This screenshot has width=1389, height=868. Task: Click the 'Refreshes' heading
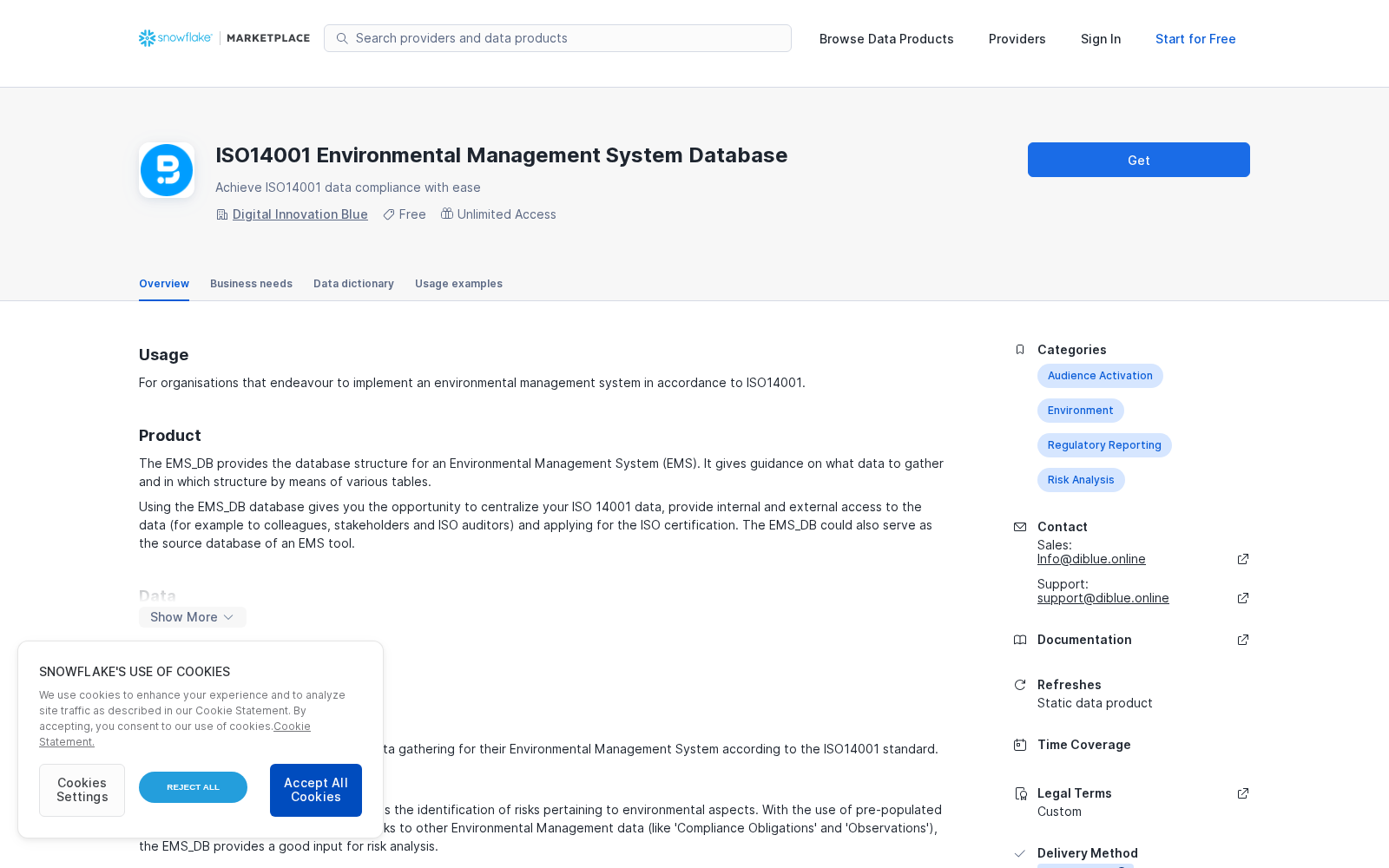pyautogui.click(x=1070, y=685)
